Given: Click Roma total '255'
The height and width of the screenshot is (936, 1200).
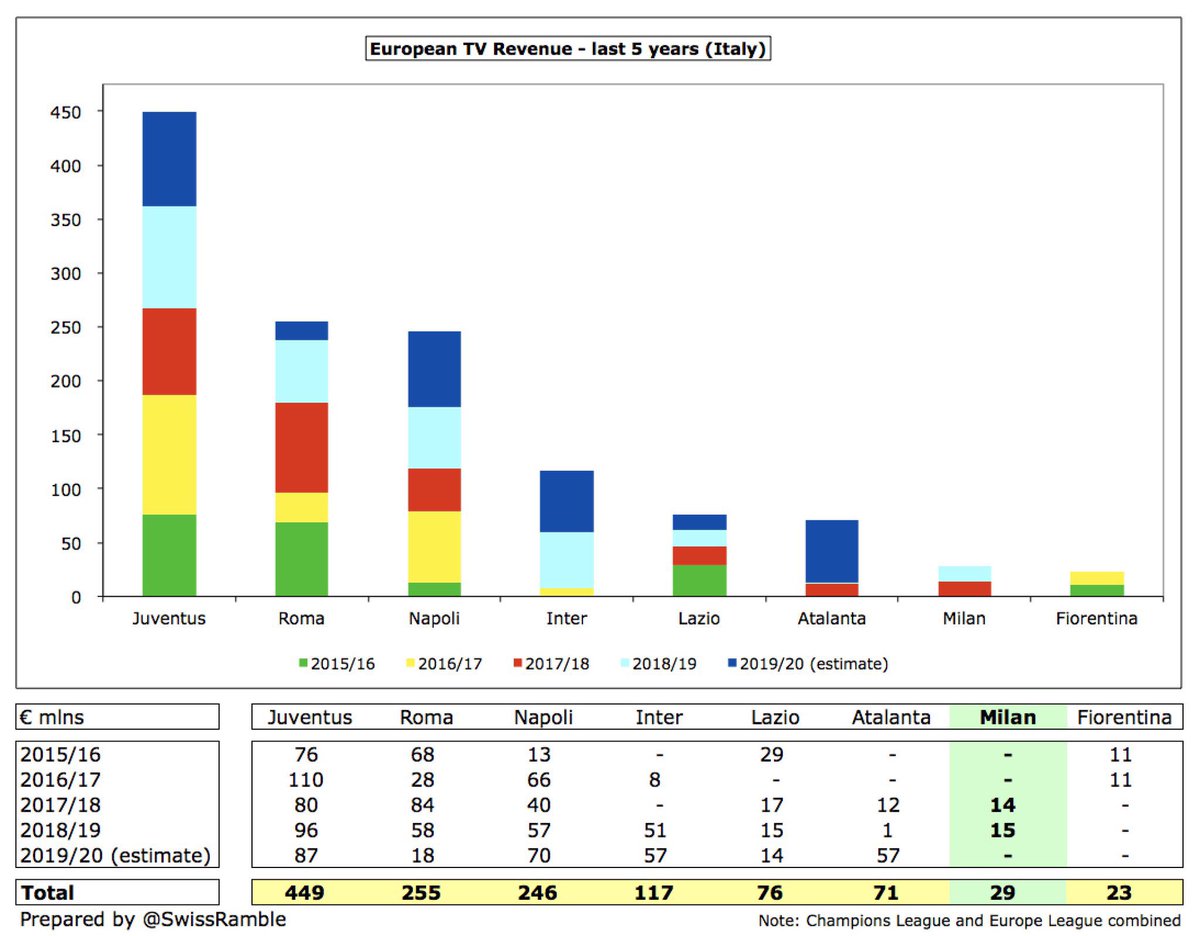Looking at the screenshot, I should [422, 893].
